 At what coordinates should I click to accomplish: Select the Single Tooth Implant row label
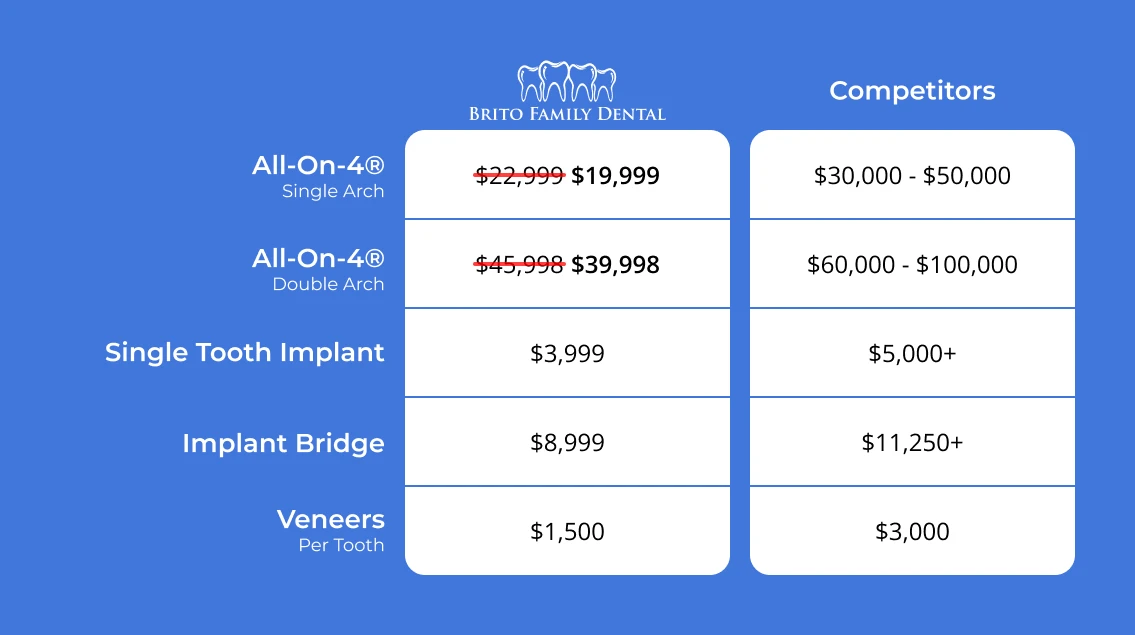(x=245, y=352)
